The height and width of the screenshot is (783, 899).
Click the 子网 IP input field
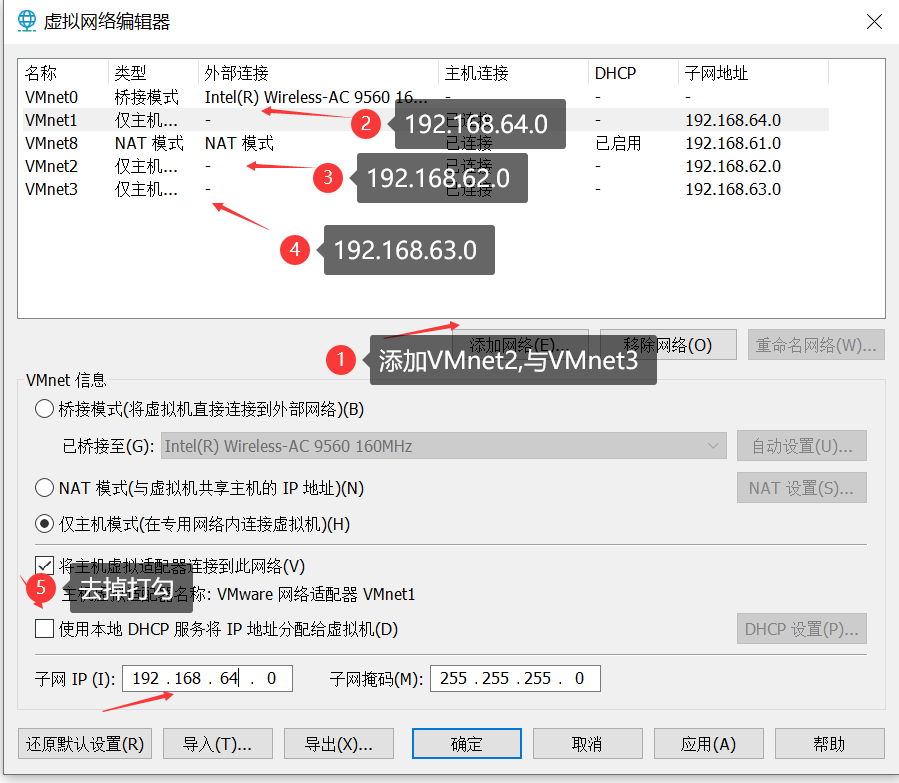(208, 678)
